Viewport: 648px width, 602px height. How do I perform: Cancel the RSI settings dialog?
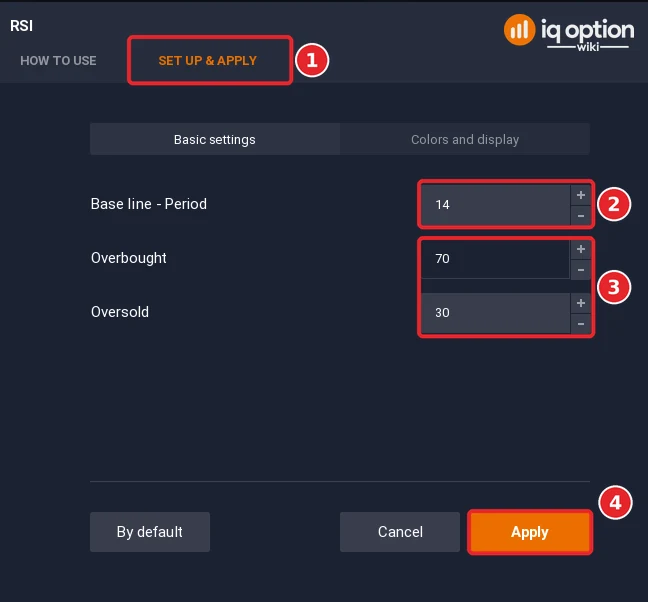(400, 532)
